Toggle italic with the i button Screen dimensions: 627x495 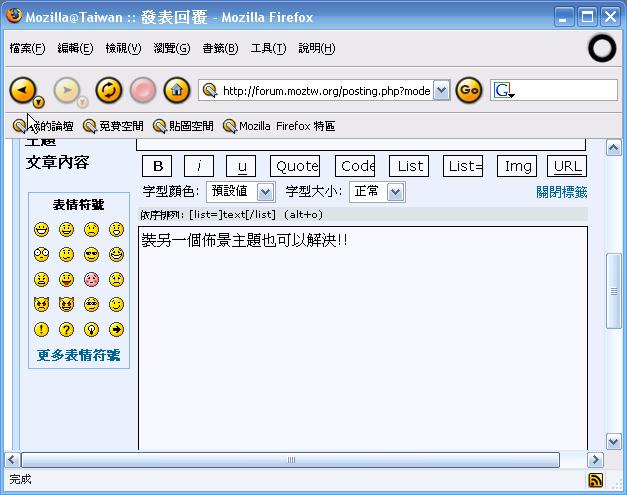(198, 167)
